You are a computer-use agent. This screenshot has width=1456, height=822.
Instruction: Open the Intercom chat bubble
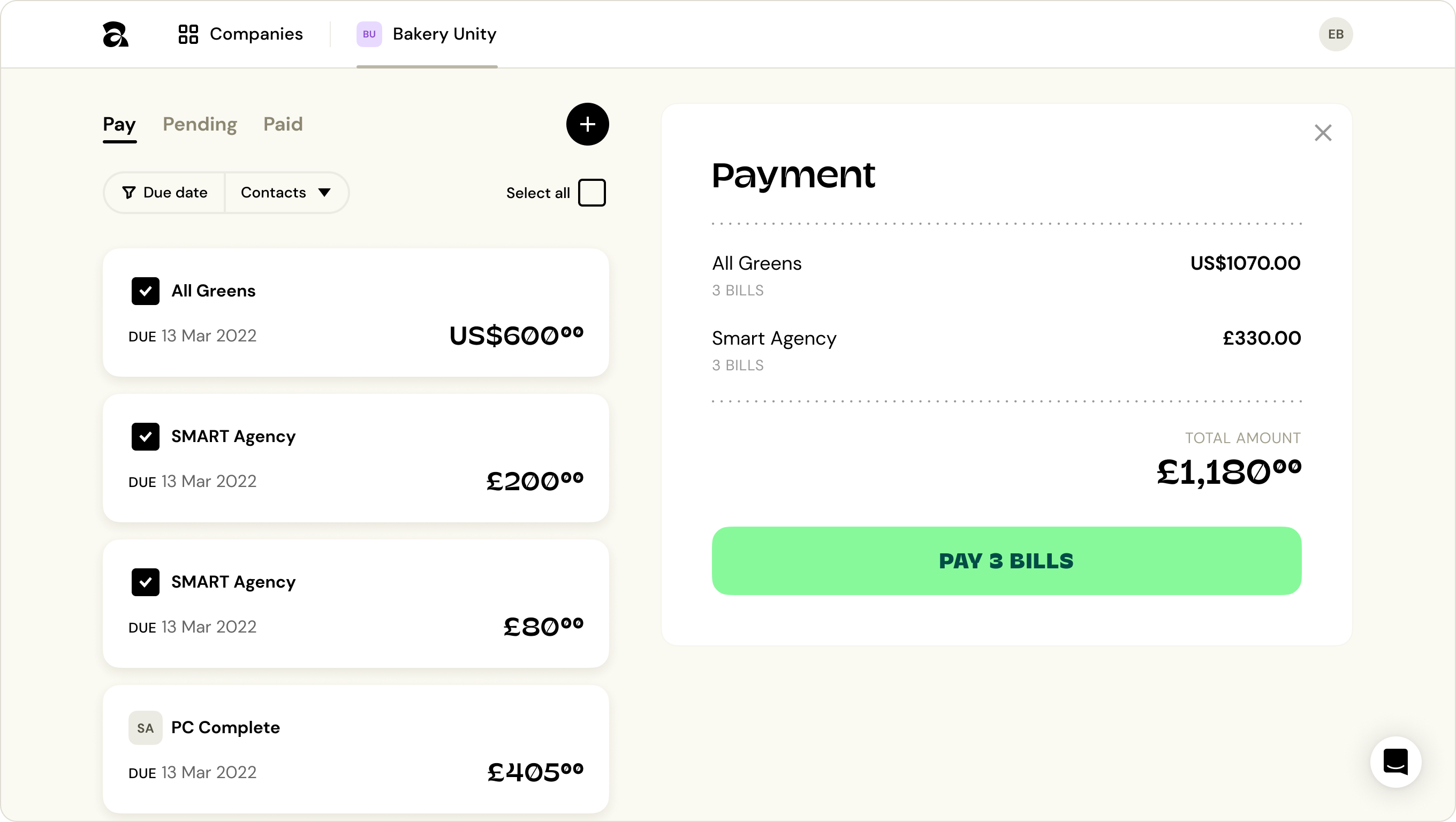[x=1395, y=762]
